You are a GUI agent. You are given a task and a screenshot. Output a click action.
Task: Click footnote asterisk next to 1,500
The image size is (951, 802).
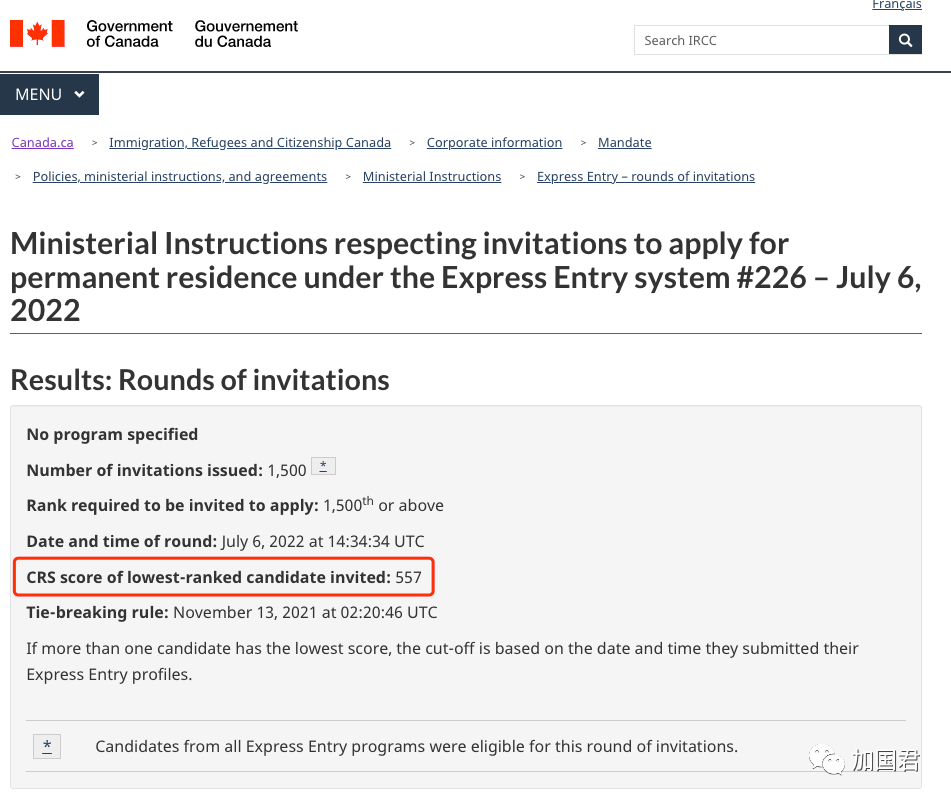(323, 467)
